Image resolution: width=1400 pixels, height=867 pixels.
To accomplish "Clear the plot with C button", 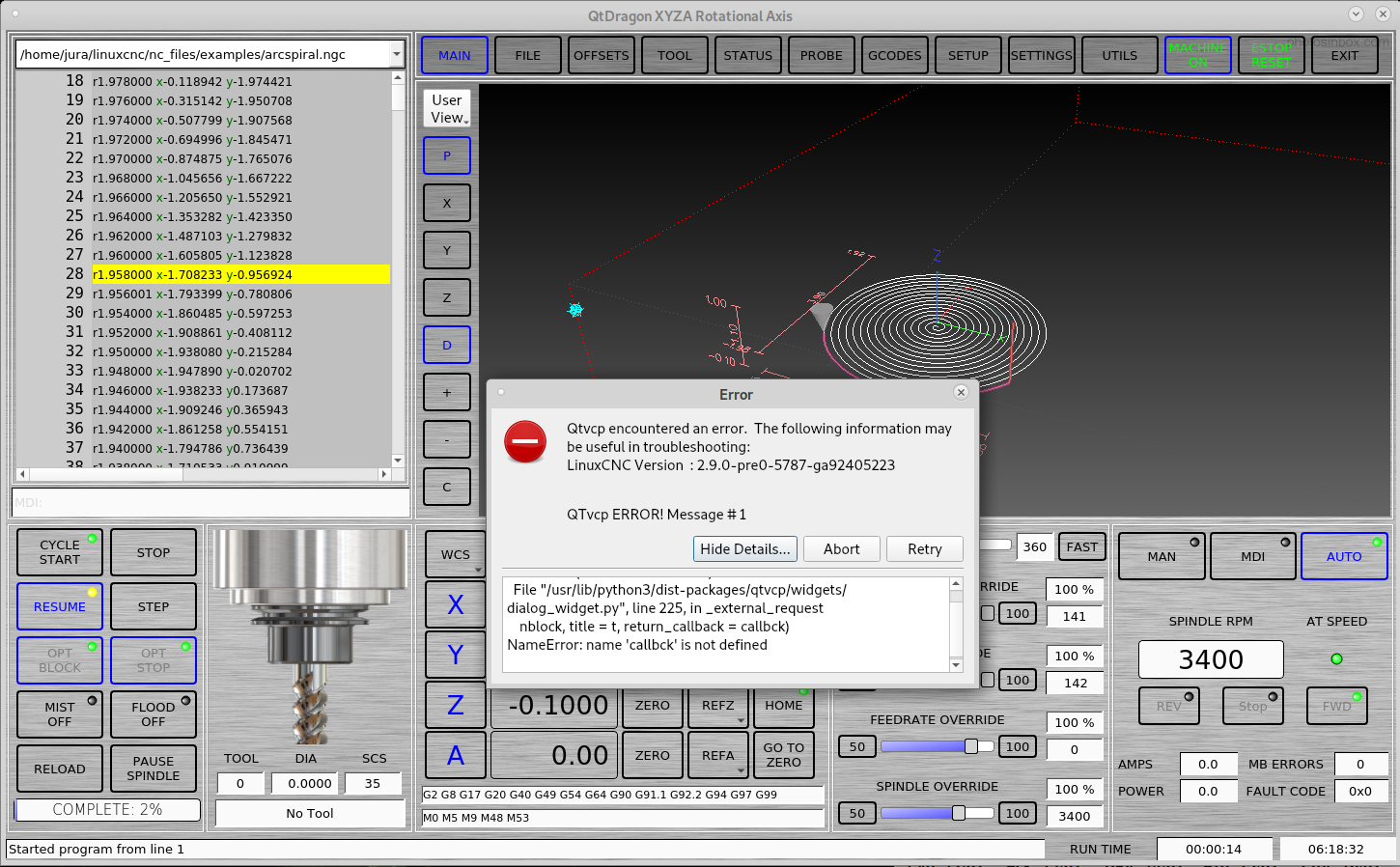I will (x=447, y=487).
